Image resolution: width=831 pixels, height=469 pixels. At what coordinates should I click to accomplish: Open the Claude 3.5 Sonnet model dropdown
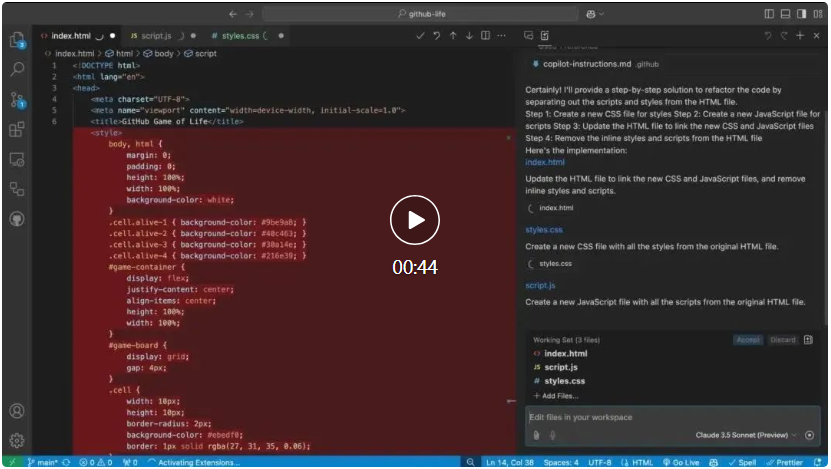coord(745,435)
